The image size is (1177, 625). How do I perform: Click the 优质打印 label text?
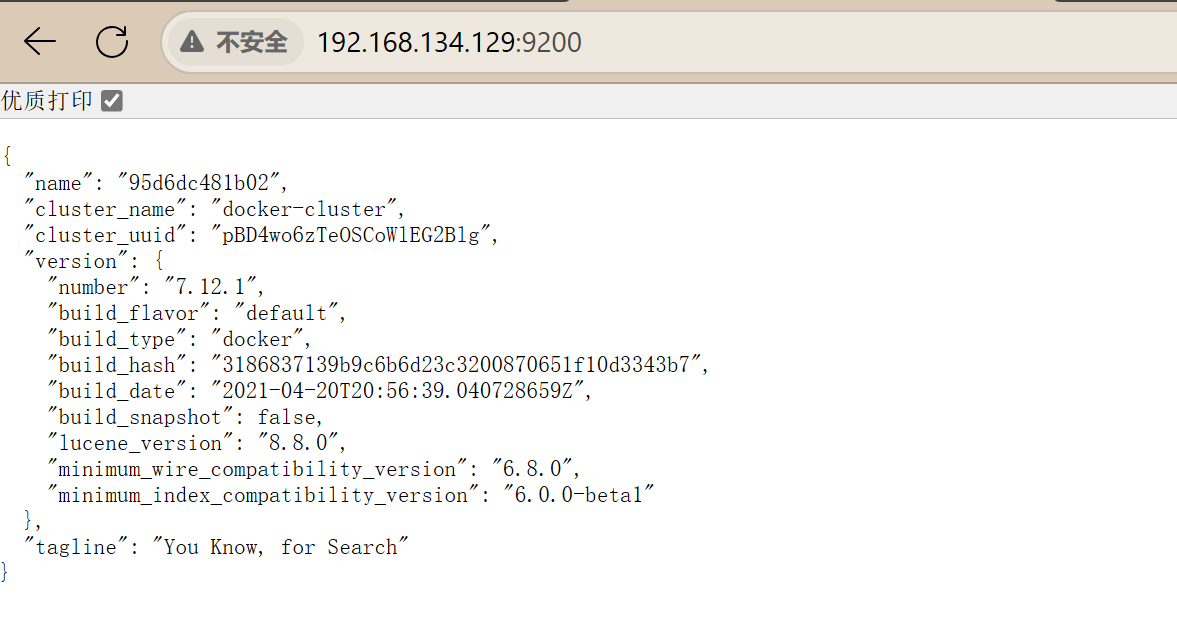[47, 101]
